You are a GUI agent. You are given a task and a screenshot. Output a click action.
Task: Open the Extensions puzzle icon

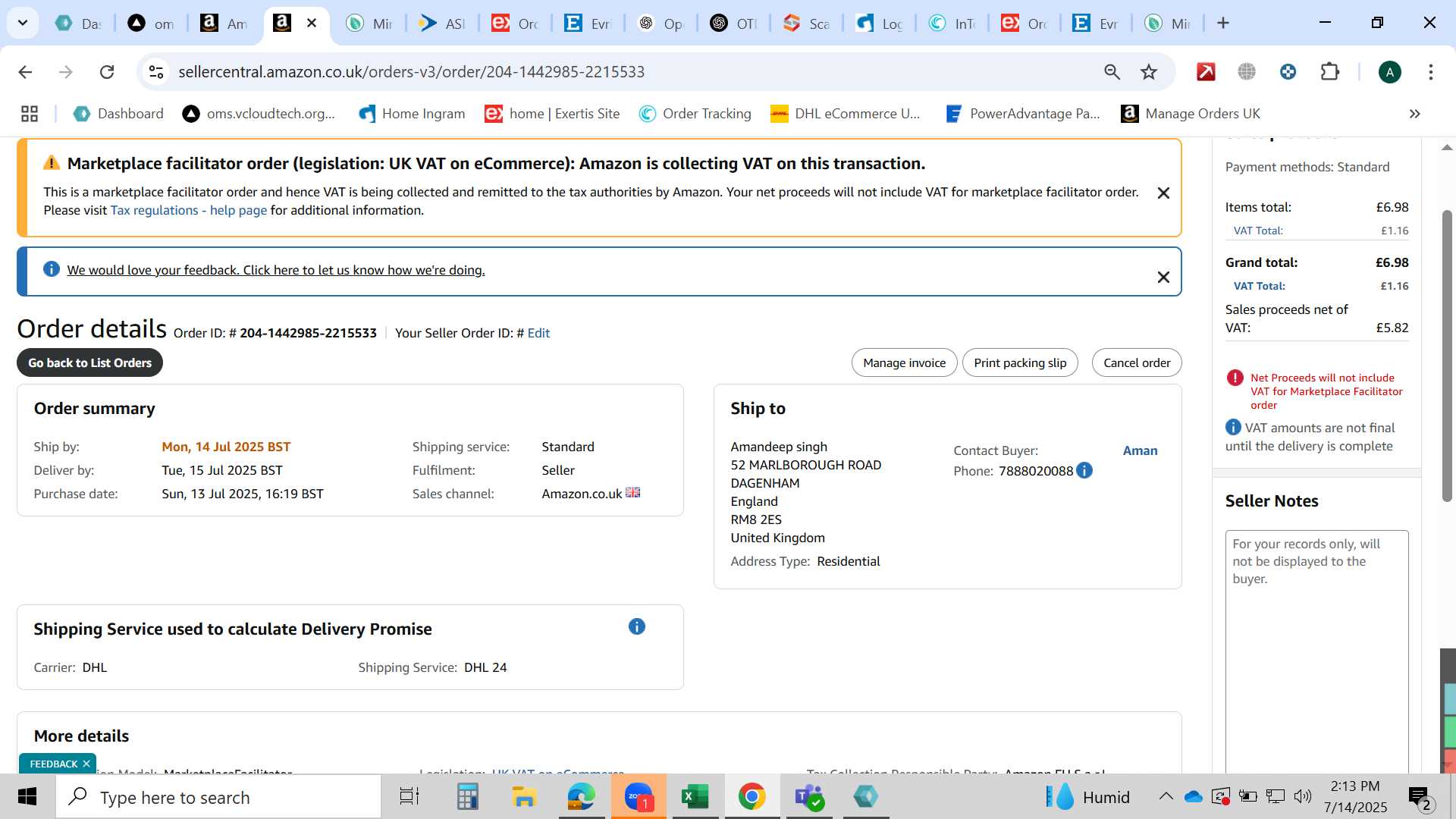point(1329,72)
